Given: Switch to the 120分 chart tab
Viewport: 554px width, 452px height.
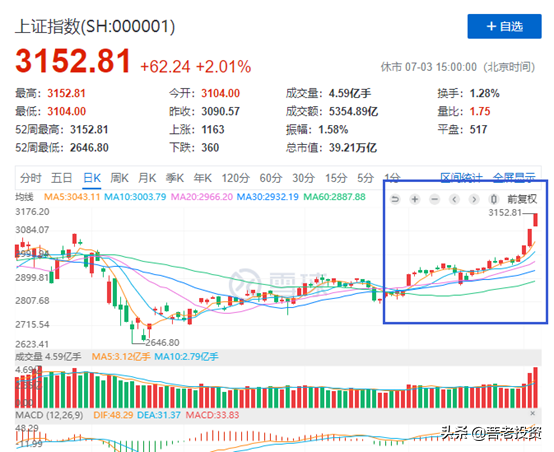Looking at the screenshot, I should pos(236,178).
